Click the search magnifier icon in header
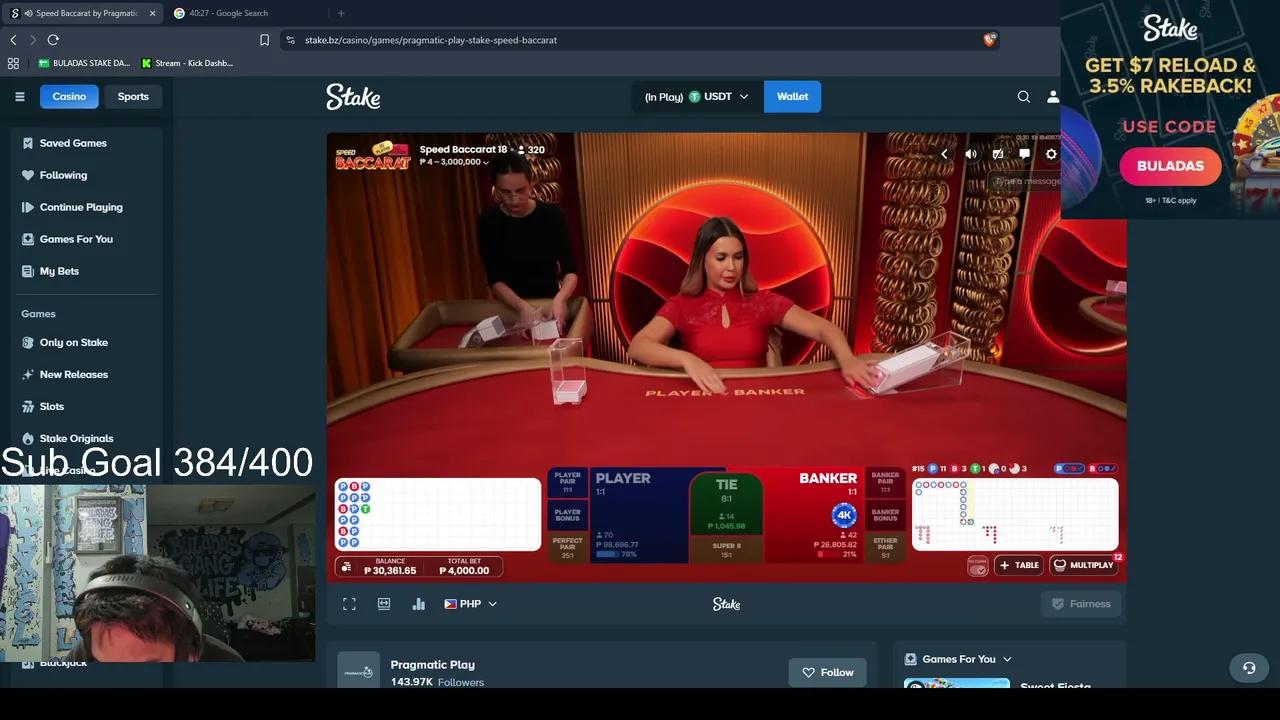1280x720 pixels. point(1023,97)
